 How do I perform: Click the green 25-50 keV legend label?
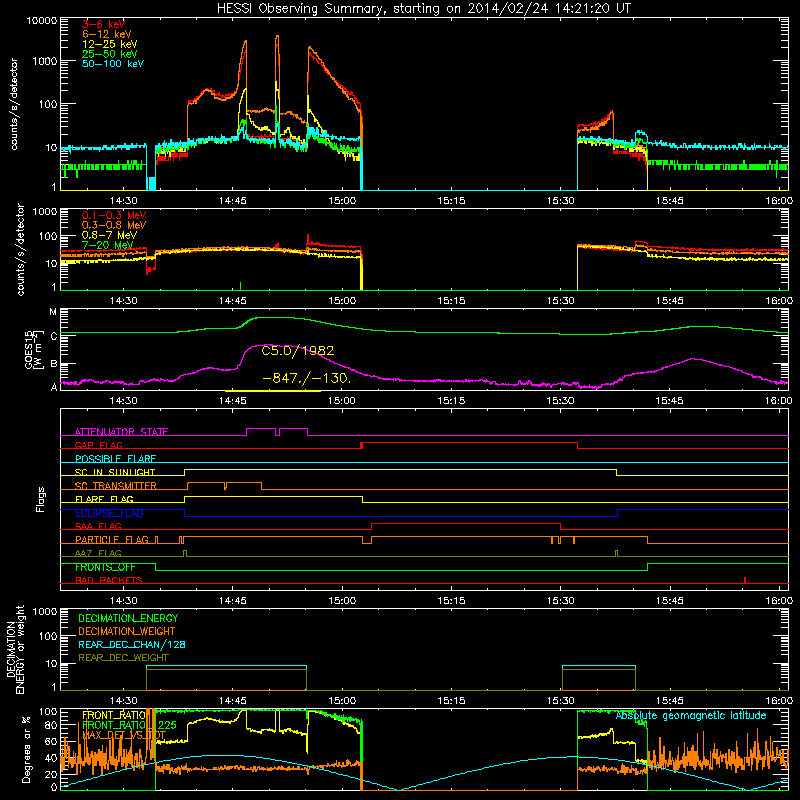click(110, 54)
